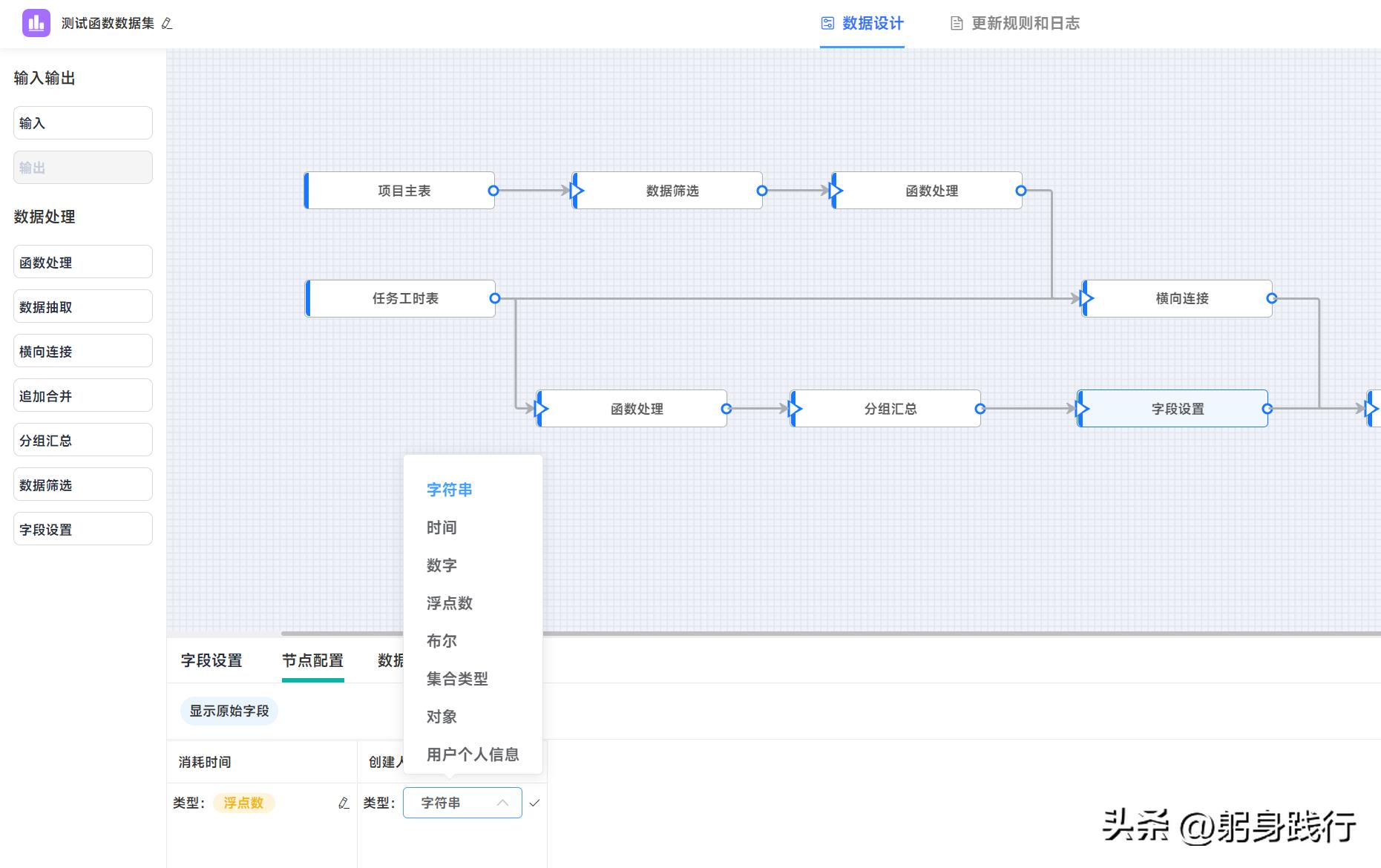Select the highlighted 字段设置 canvas node

(1173, 408)
